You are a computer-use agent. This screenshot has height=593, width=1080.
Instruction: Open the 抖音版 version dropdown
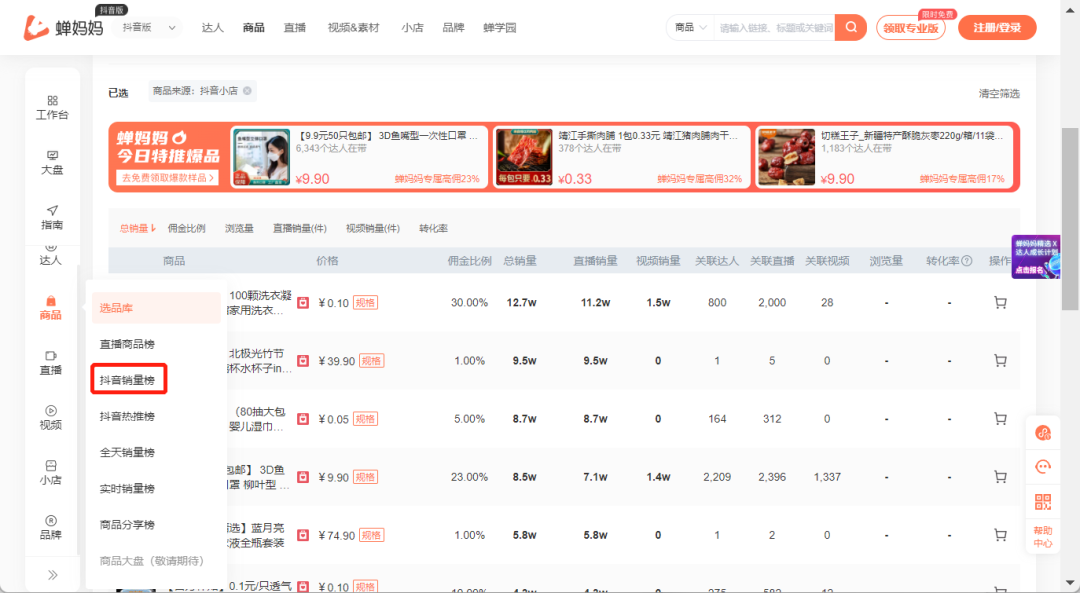149,28
